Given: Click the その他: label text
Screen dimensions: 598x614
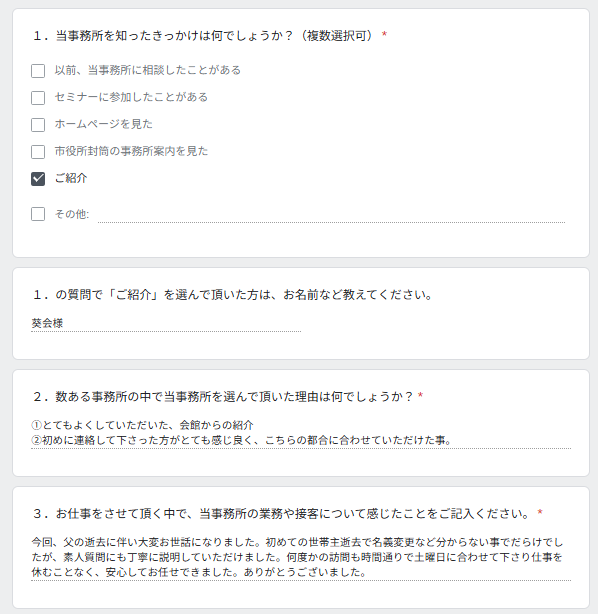Looking at the screenshot, I should click(x=72, y=214).
